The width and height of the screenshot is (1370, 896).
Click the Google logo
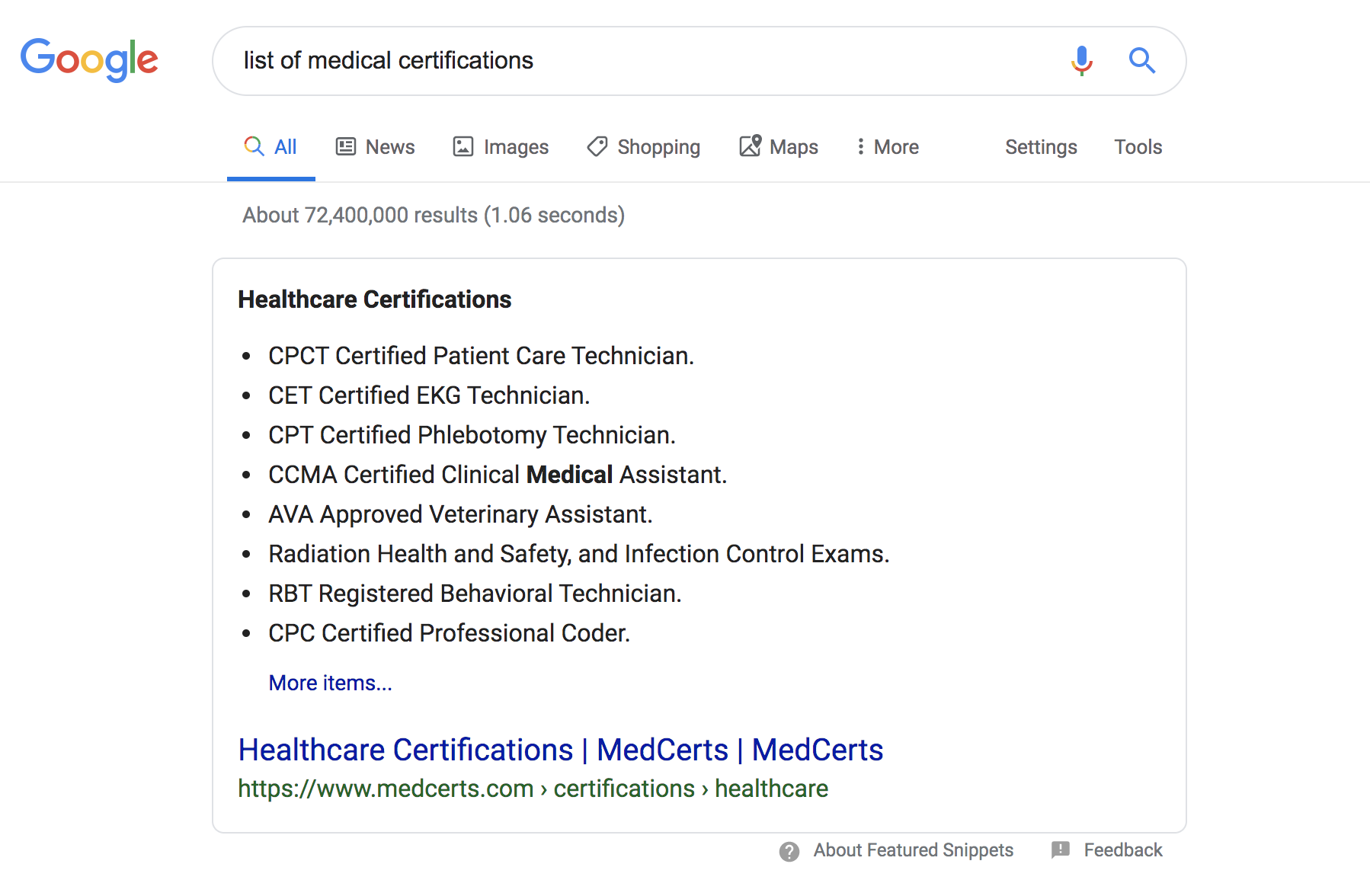pos(89,59)
